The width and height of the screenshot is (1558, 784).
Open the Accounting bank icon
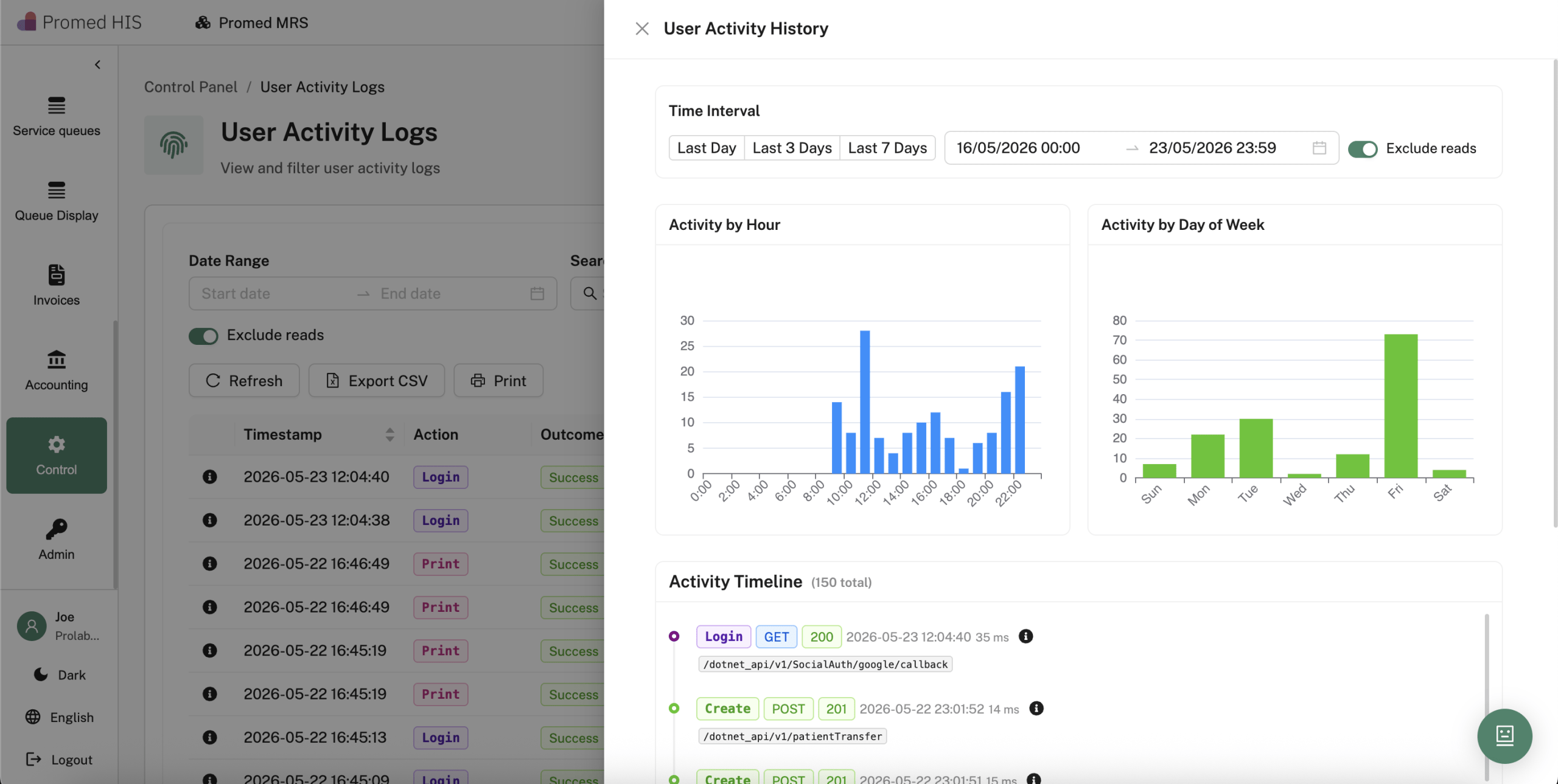pyautogui.click(x=57, y=359)
